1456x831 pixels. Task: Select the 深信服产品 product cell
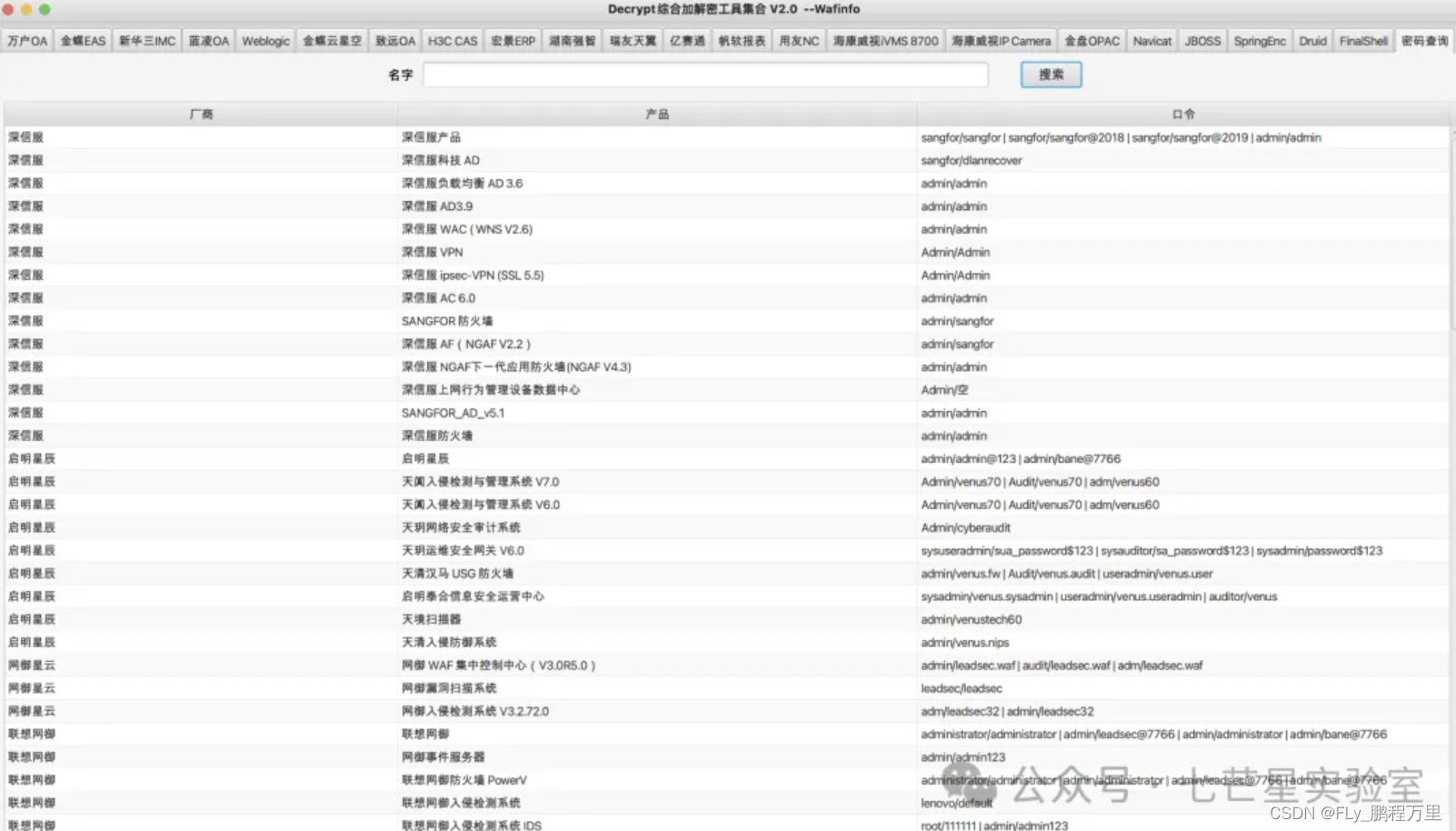click(x=657, y=137)
